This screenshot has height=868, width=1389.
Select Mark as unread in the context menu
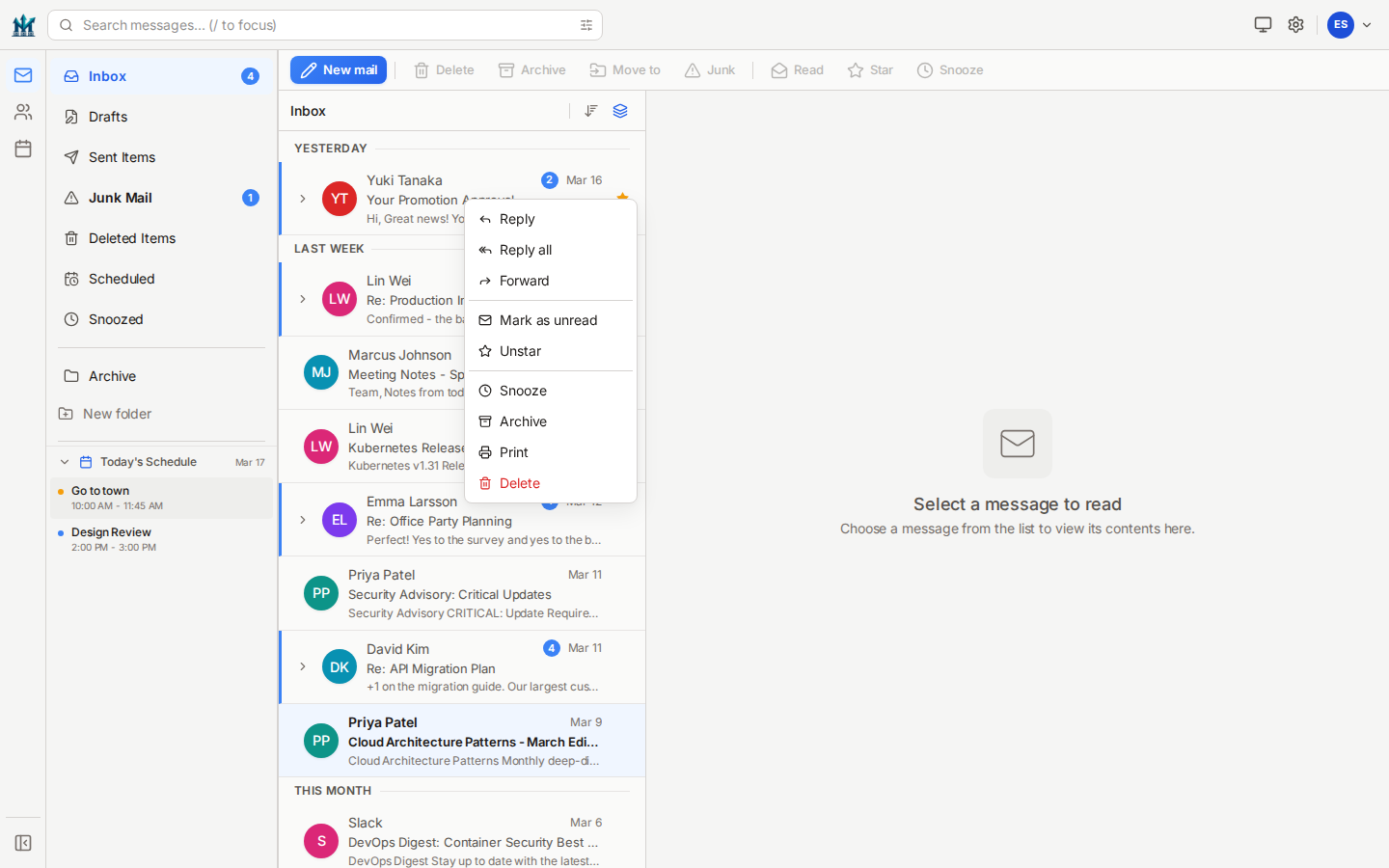pos(548,319)
